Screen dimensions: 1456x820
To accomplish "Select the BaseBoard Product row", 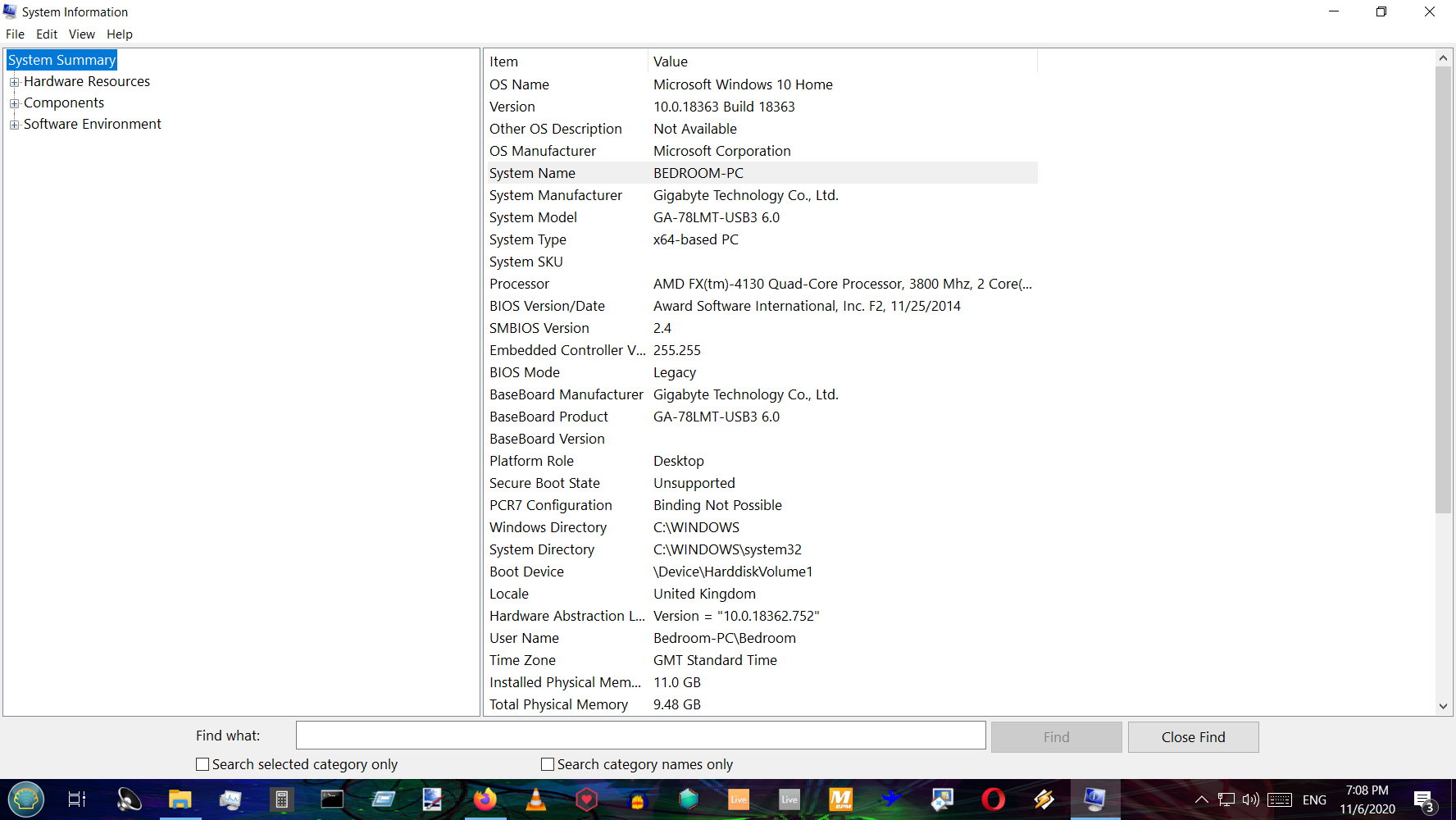I will 761,417.
